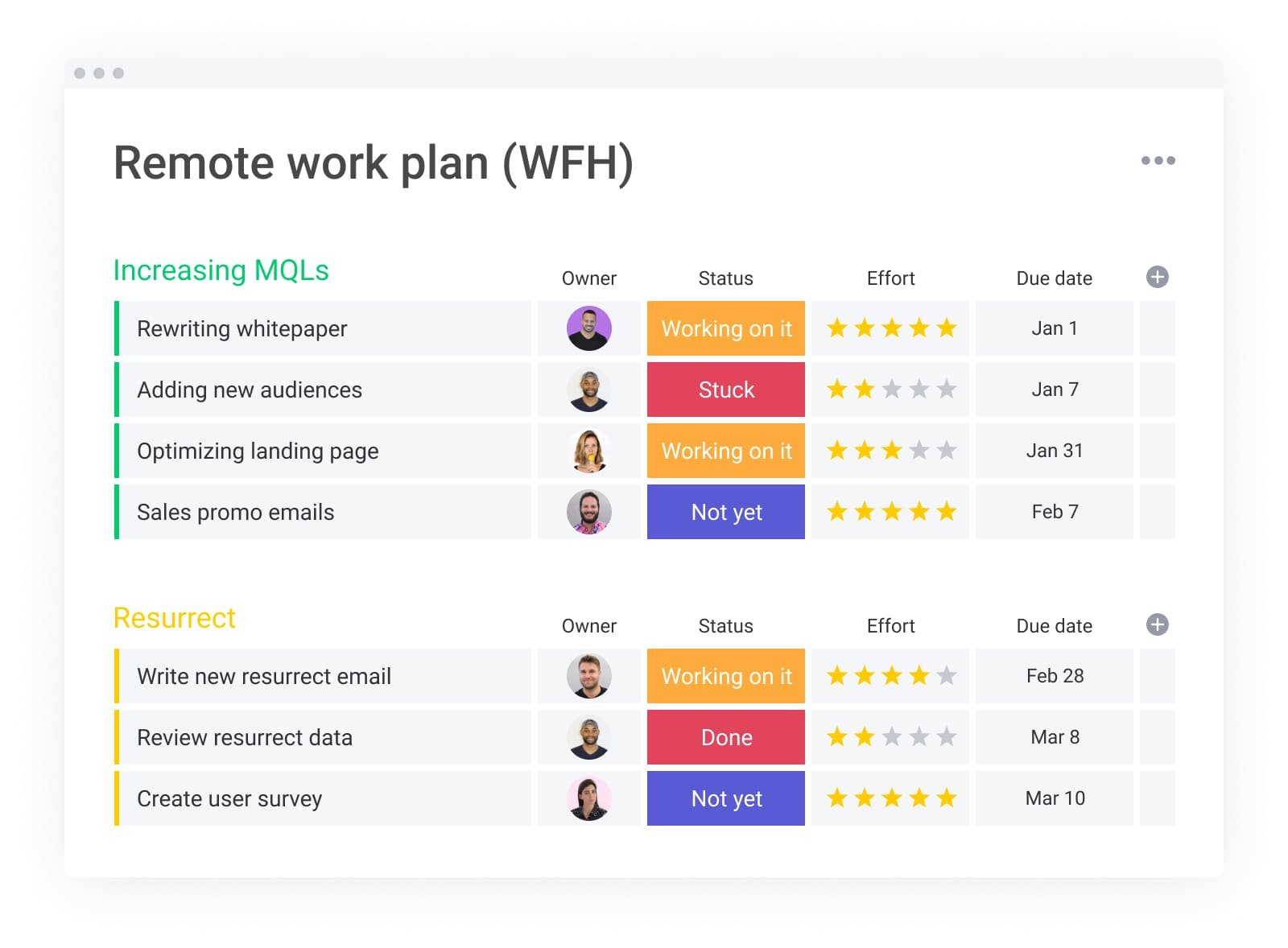Collapse the Increasing MQLs group title
Image resolution: width=1288 pixels, height=948 pixels.
coord(221,270)
